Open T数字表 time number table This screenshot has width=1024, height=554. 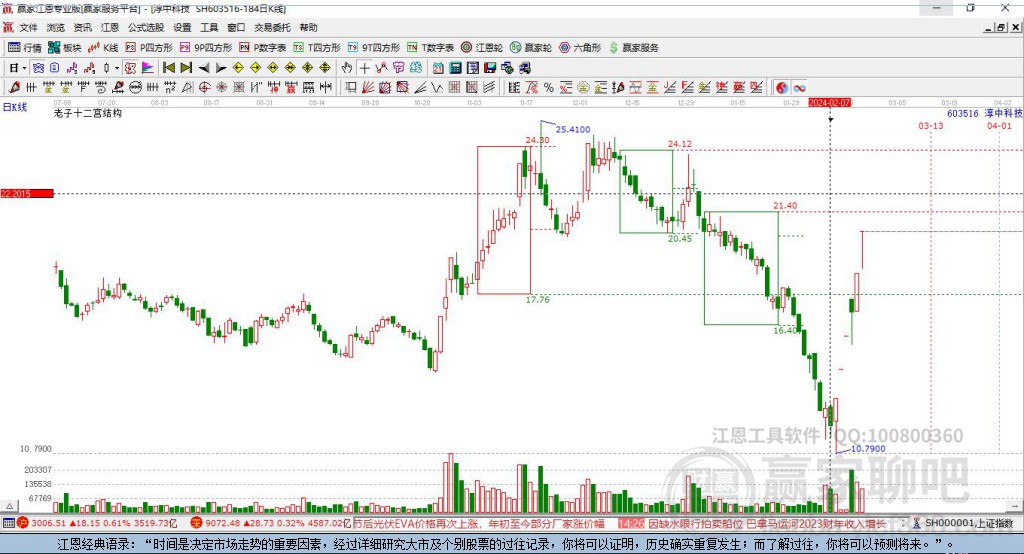pos(430,48)
